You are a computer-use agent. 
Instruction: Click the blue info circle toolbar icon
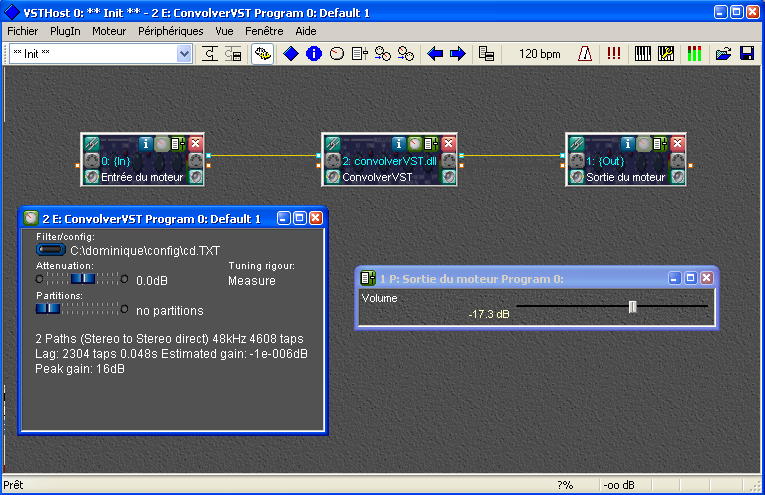pos(314,54)
